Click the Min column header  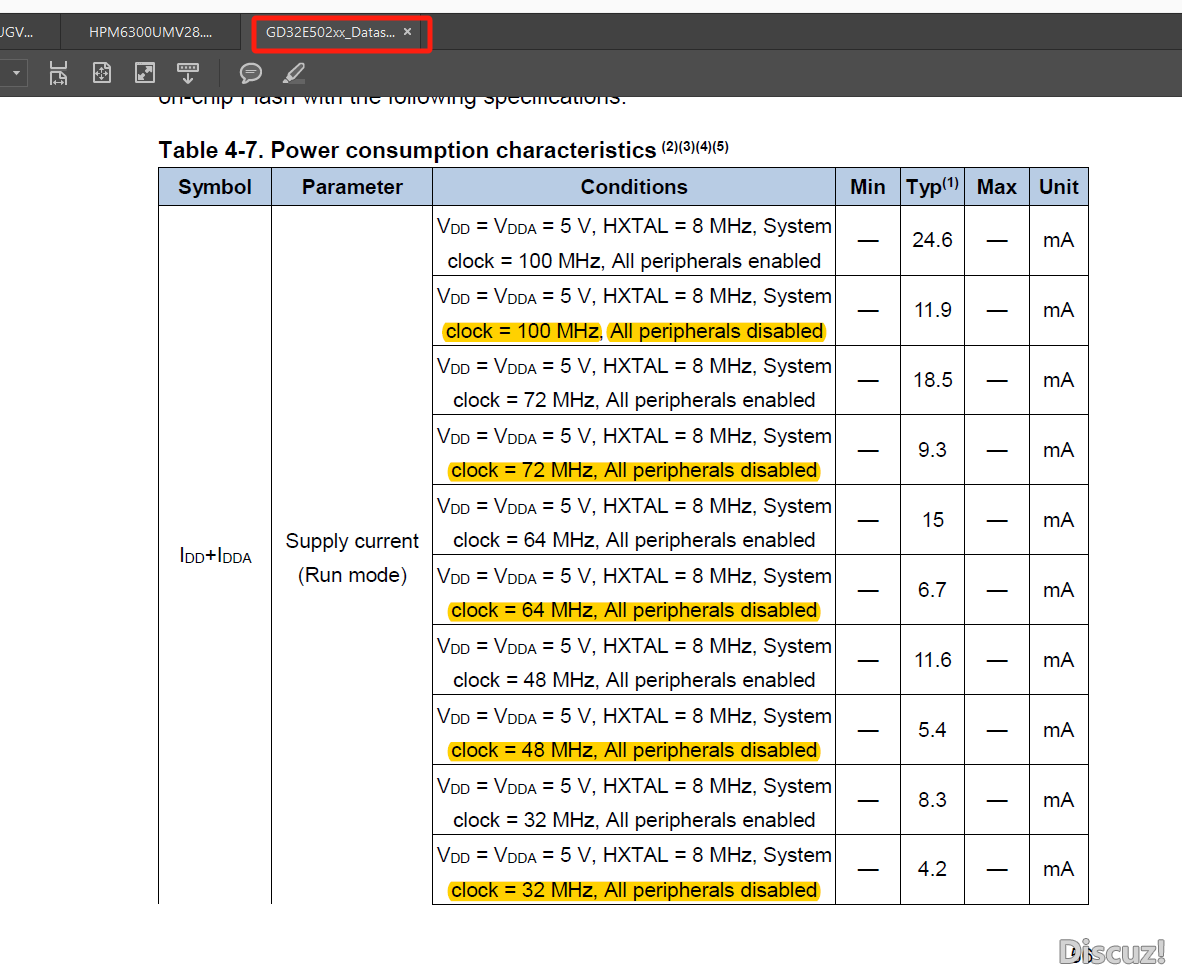868,187
